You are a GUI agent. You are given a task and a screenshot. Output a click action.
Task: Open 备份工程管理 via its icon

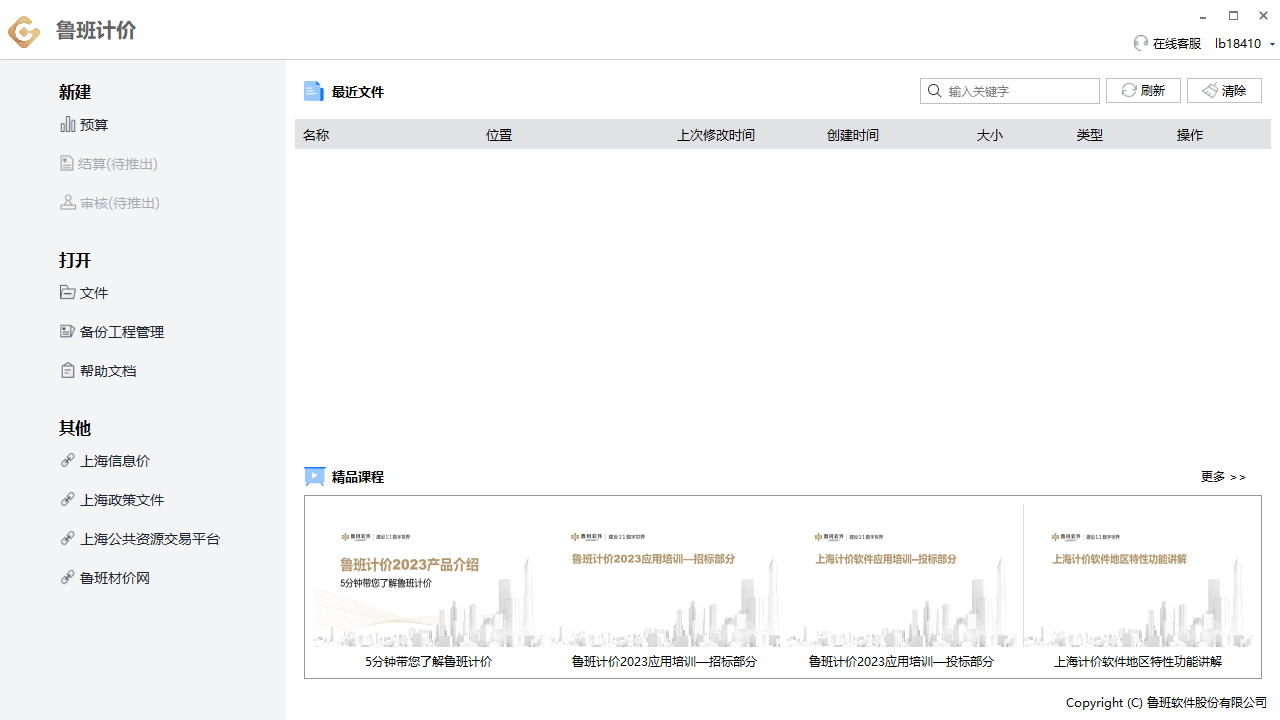click(68, 332)
